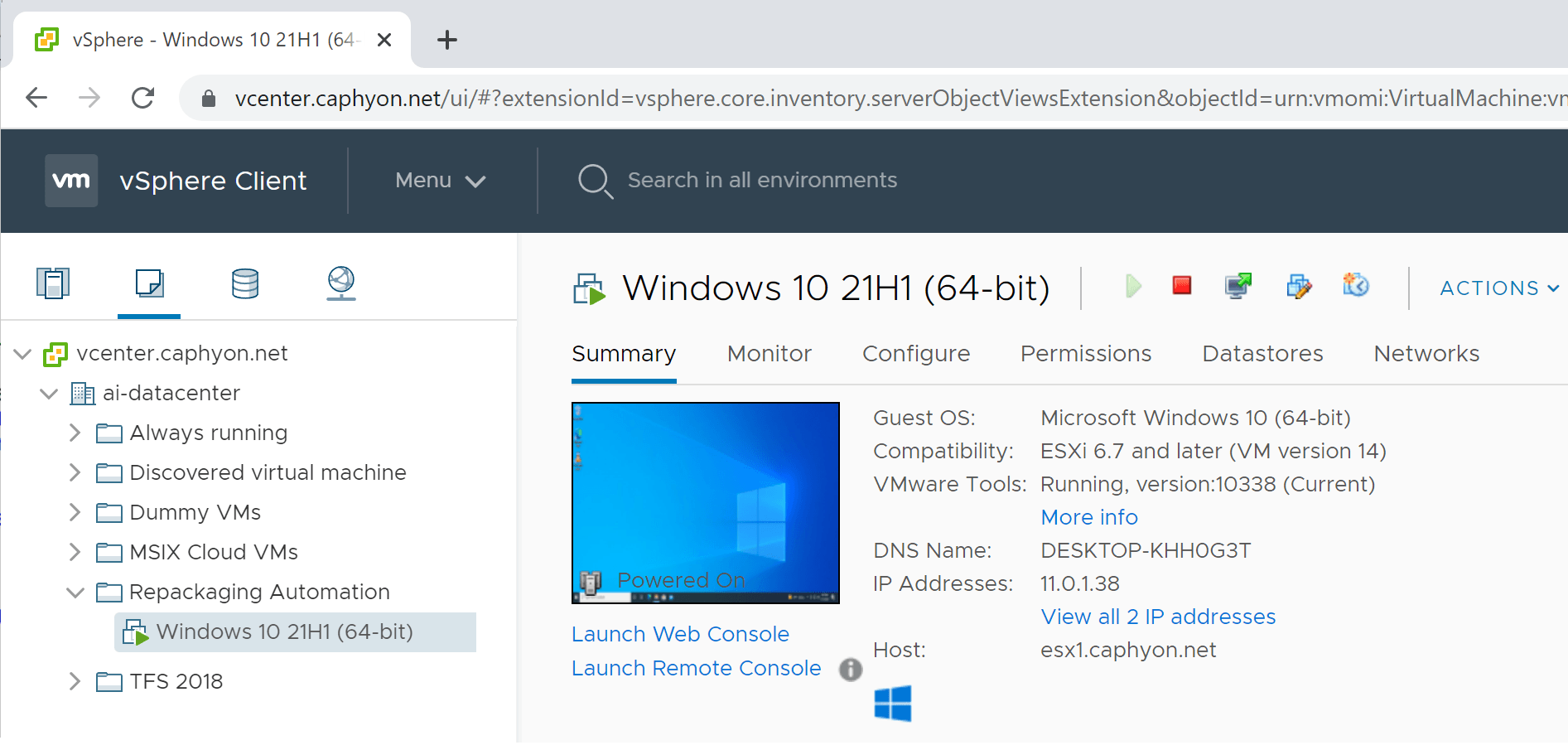Image resolution: width=1568 pixels, height=750 pixels.
Task: Select the Repackaging Automation folder label
Action: [x=259, y=592]
